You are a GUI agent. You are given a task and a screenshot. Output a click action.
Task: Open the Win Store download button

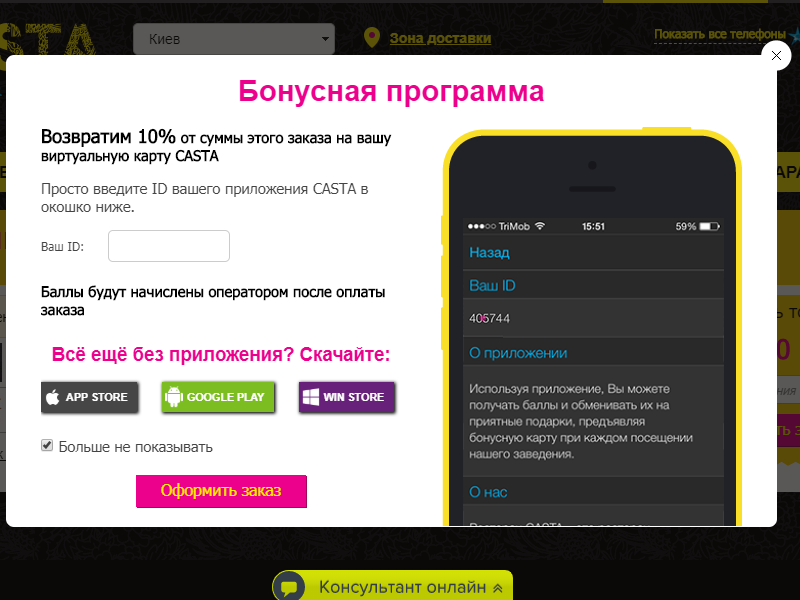[x=347, y=397]
